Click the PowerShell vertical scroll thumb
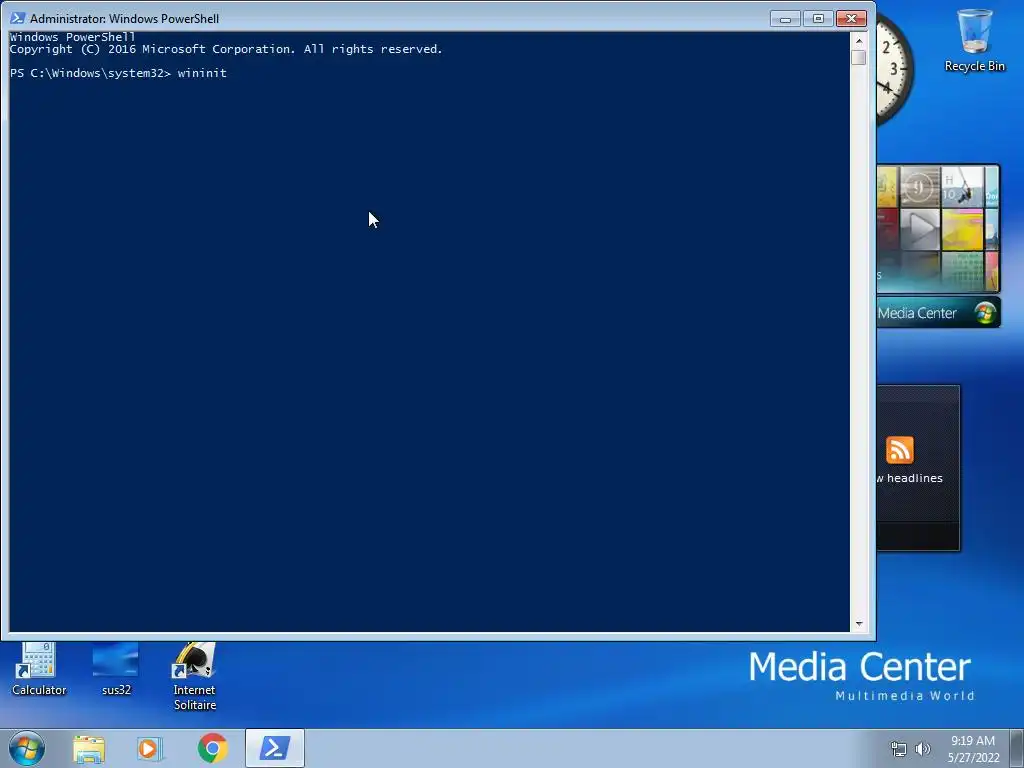This screenshot has width=1024, height=768. click(859, 57)
